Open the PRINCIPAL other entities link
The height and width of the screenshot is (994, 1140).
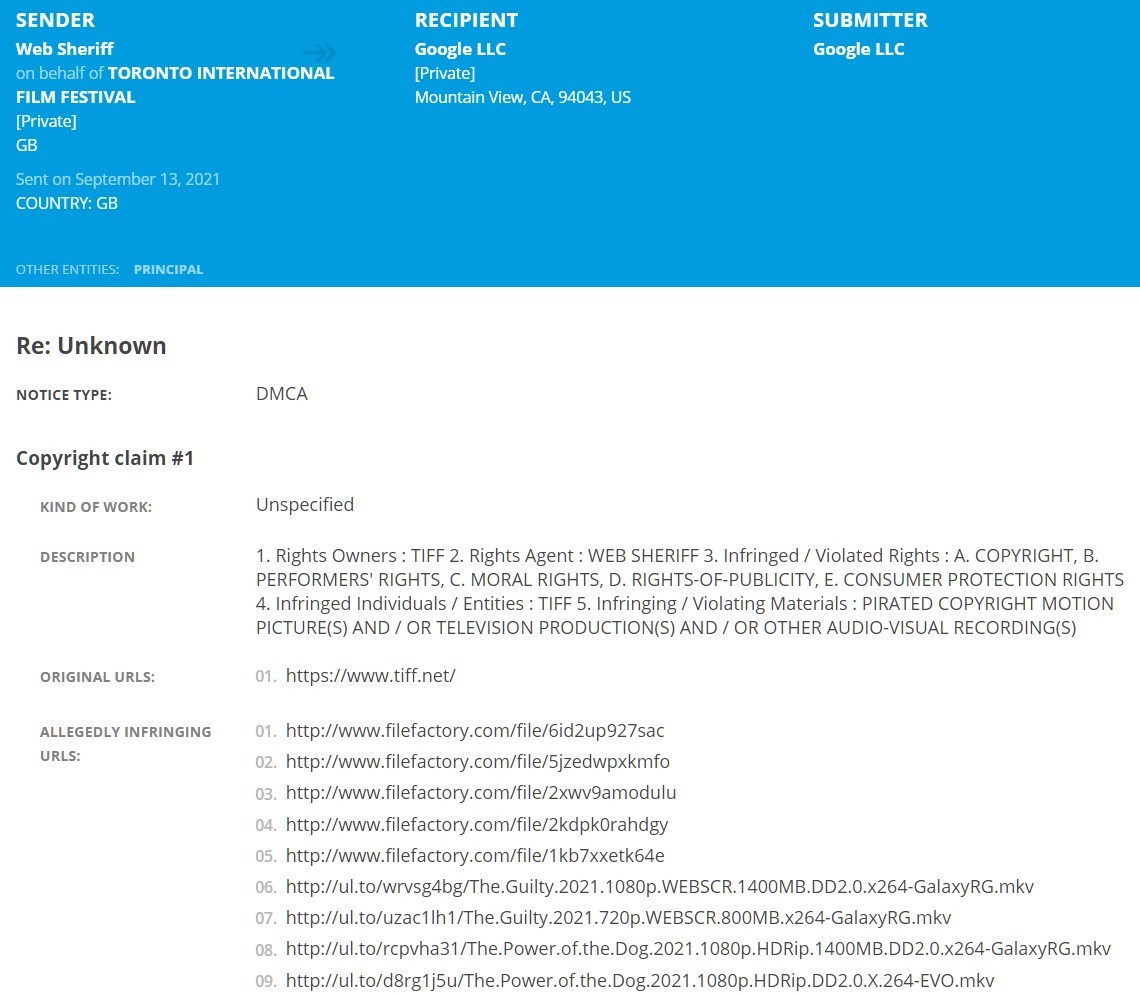pos(169,269)
